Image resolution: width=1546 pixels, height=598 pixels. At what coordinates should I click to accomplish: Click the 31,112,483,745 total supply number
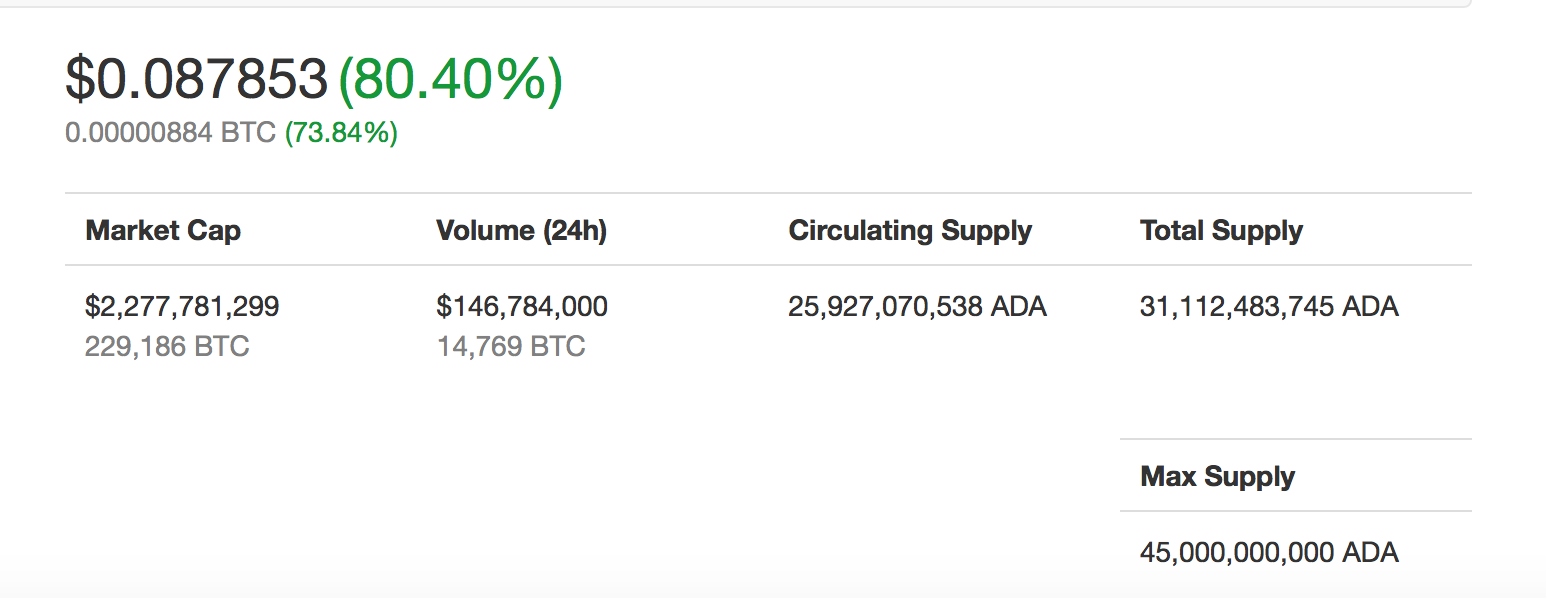click(x=1237, y=306)
